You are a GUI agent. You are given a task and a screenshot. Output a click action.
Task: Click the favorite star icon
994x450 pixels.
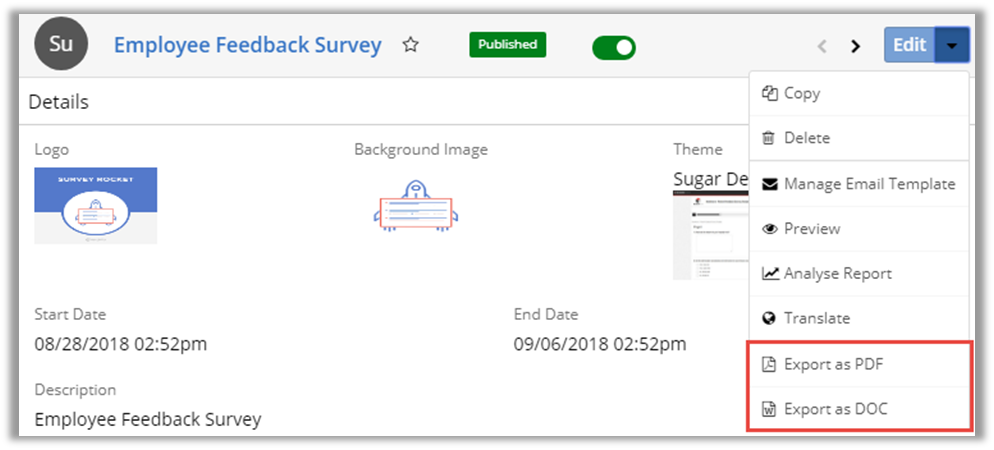coord(410,45)
